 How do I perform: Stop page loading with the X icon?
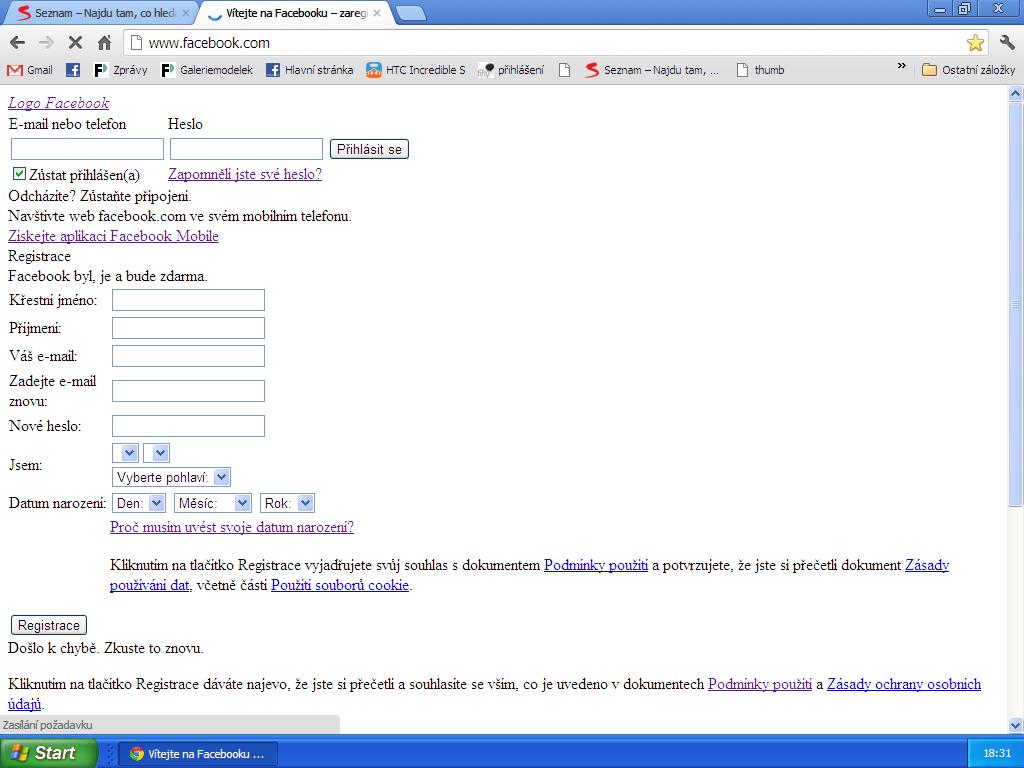tap(75, 43)
